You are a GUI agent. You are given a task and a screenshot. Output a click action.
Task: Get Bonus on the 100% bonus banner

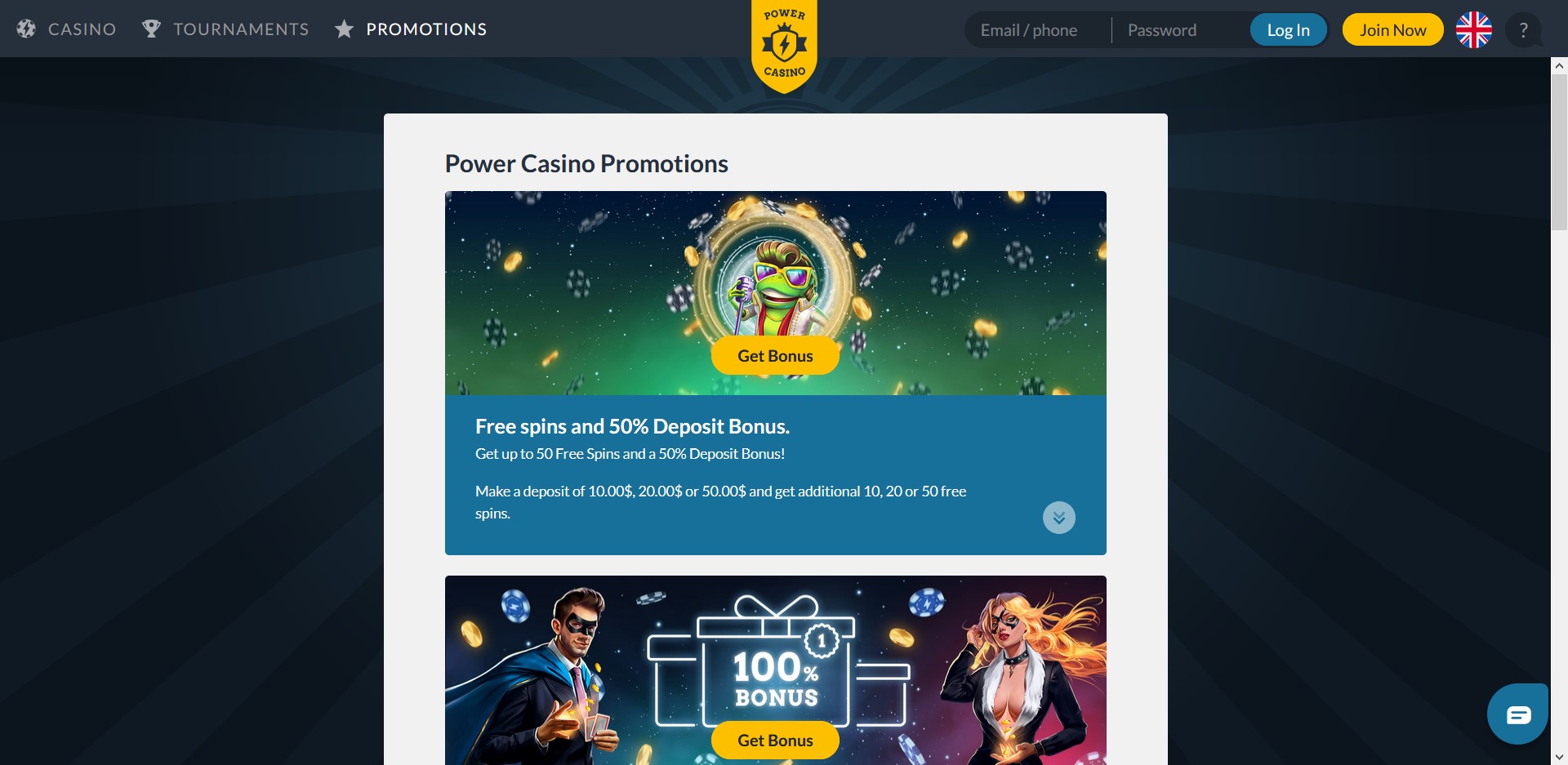coord(775,741)
